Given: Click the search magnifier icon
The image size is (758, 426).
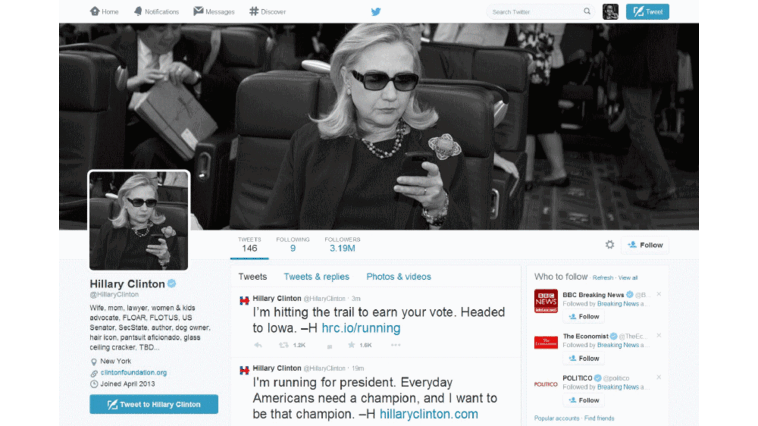Looking at the screenshot, I should pyautogui.click(x=587, y=11).
